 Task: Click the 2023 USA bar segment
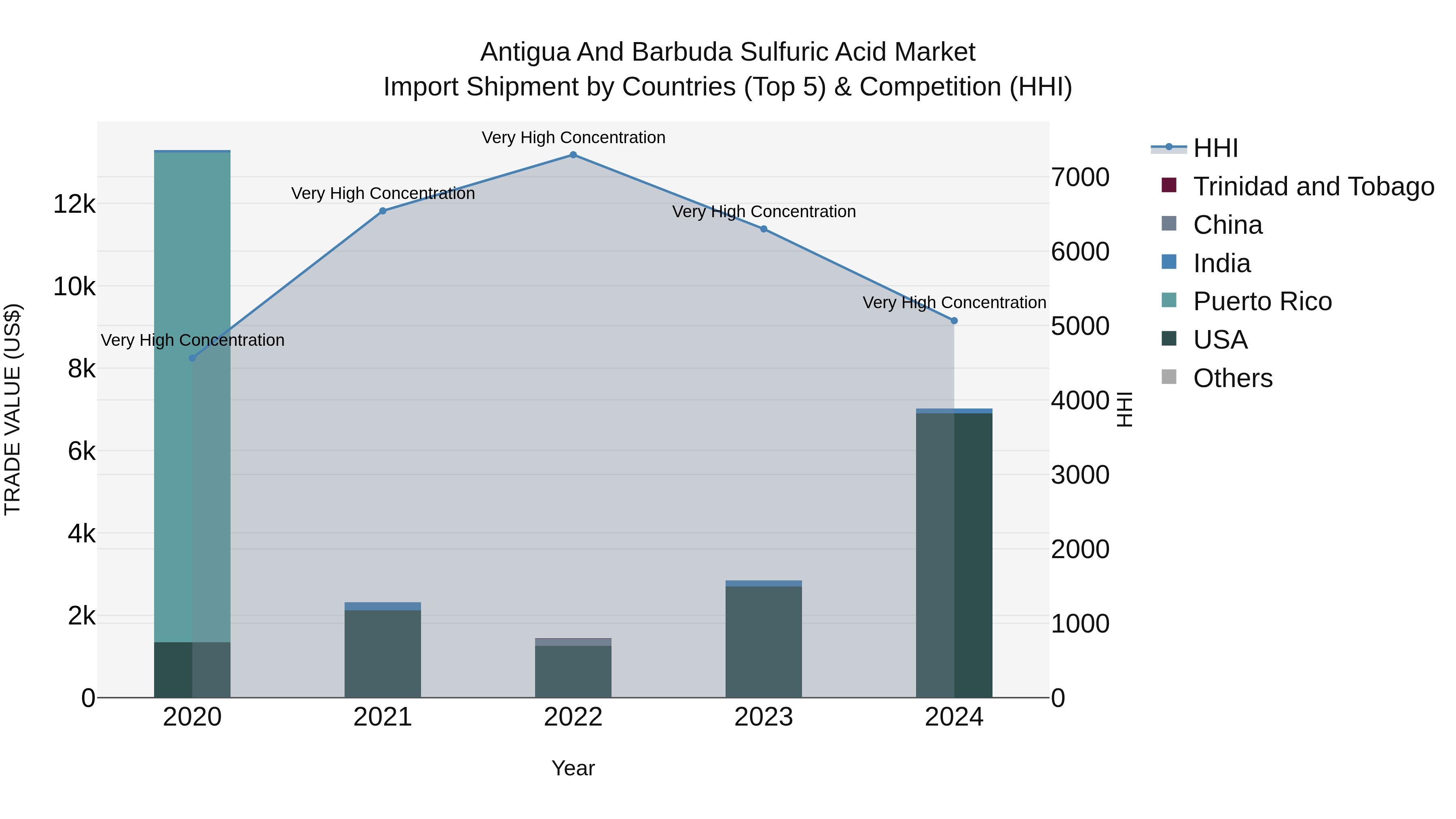point(764,642)
